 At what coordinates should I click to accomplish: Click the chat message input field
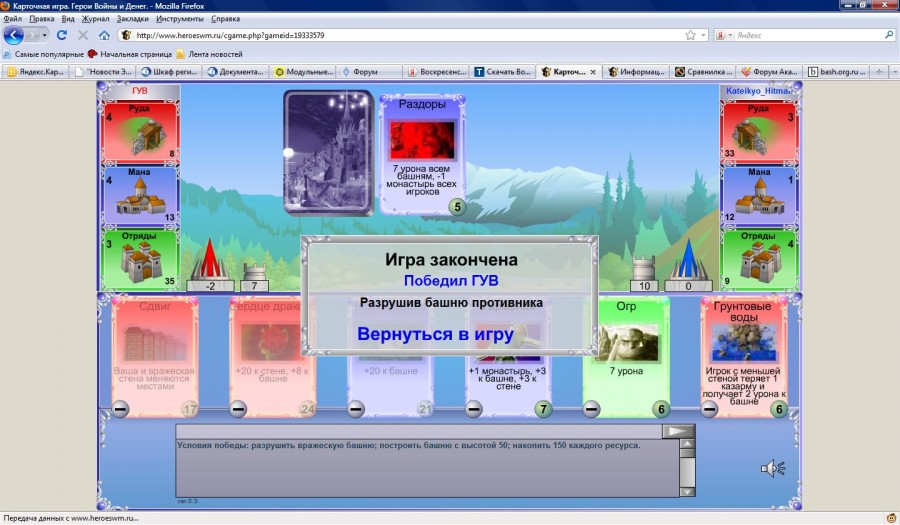coord(419,431)
